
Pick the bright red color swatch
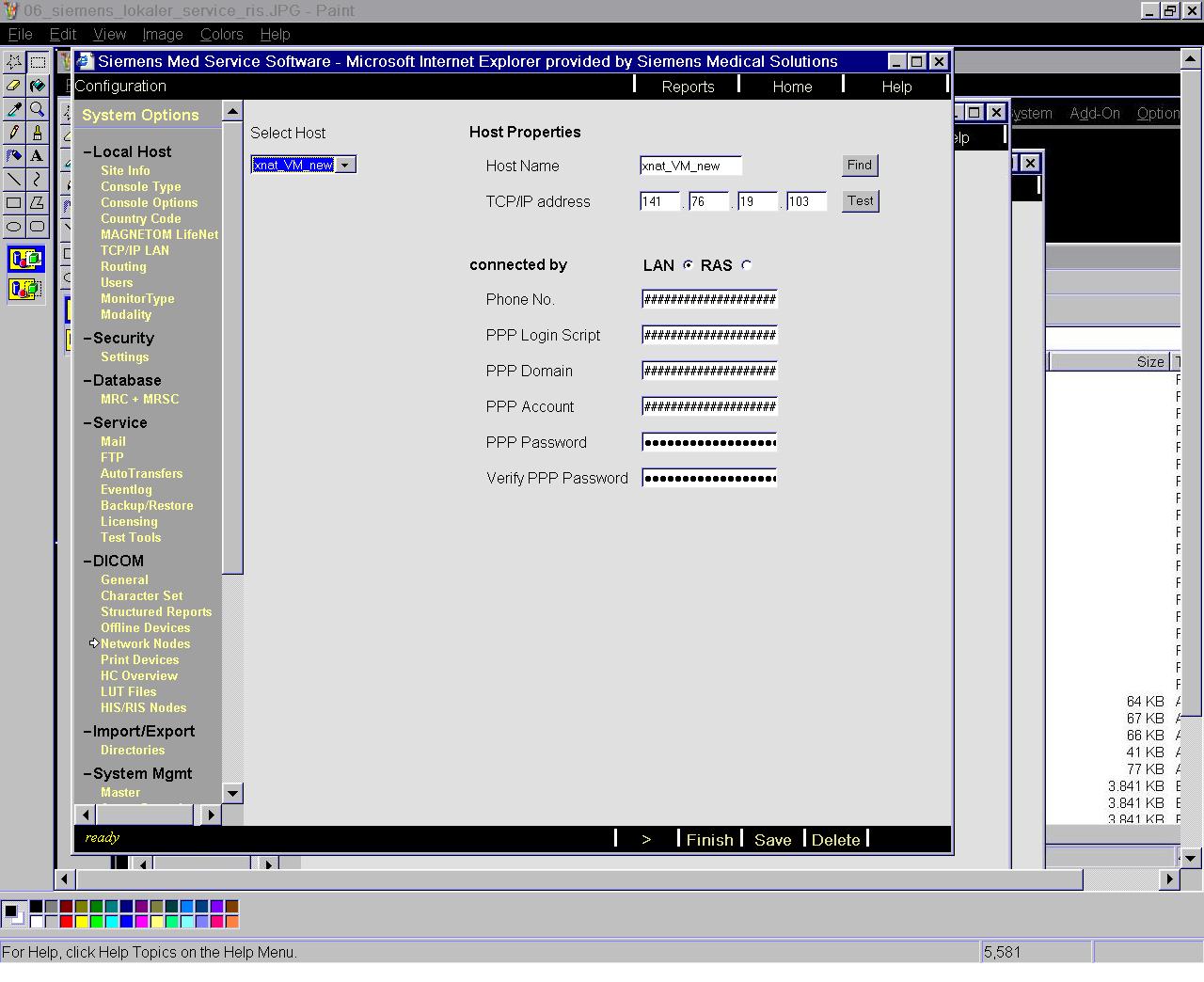pos(66,922)
